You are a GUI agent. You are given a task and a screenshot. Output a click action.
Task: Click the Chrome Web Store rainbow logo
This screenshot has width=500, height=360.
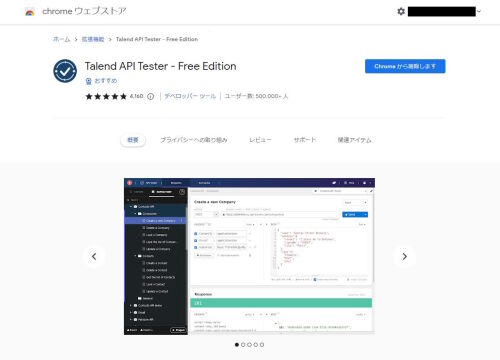click(30, 12)
